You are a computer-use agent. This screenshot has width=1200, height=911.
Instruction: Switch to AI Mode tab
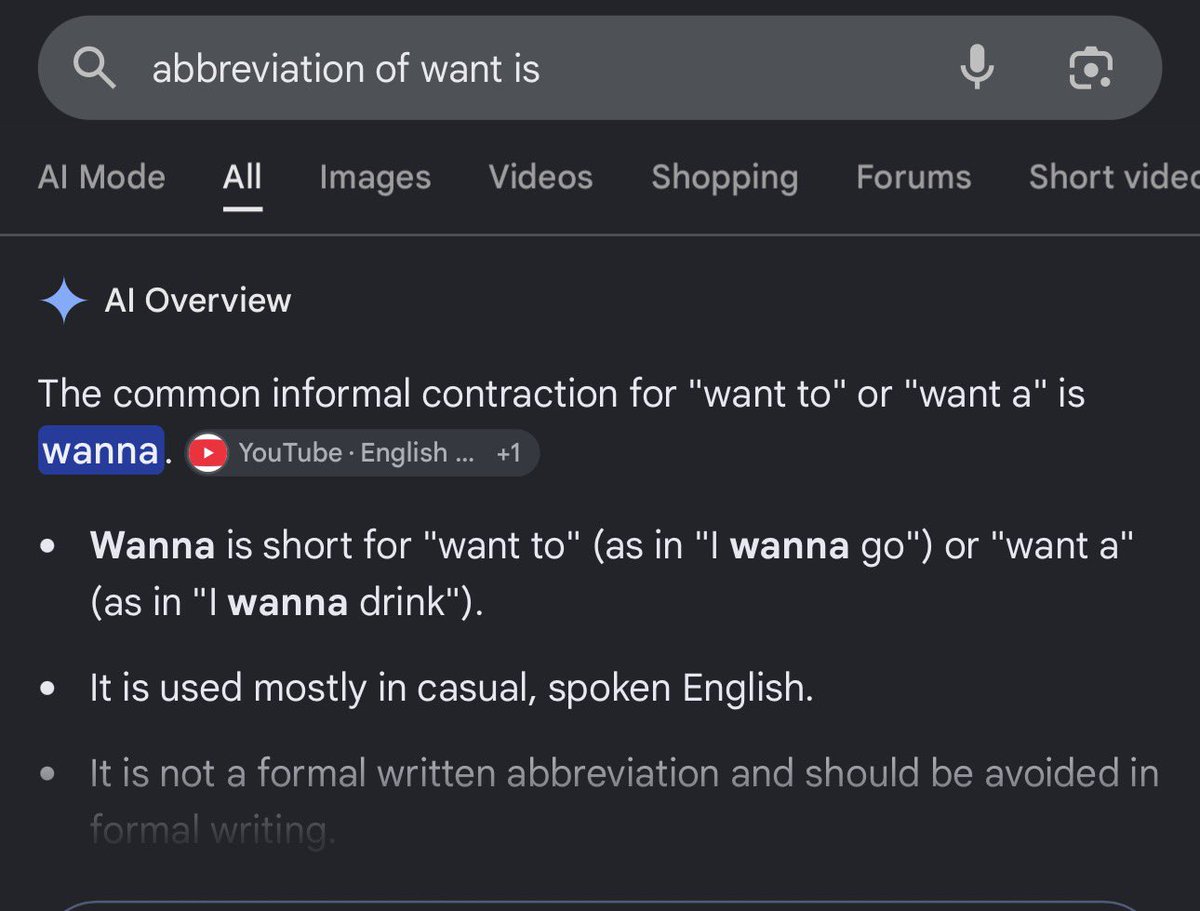[101, 177]
